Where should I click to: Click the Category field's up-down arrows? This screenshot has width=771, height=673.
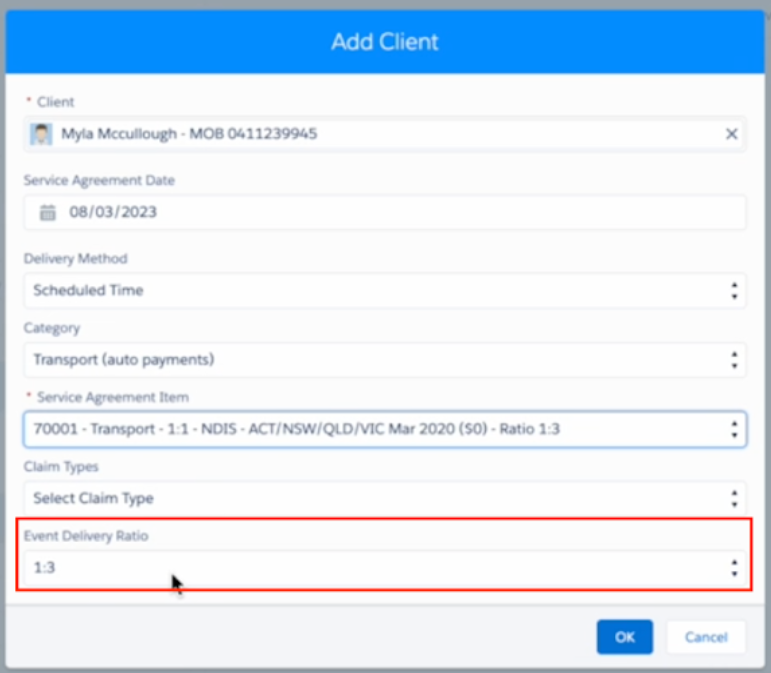click(734, 360)
